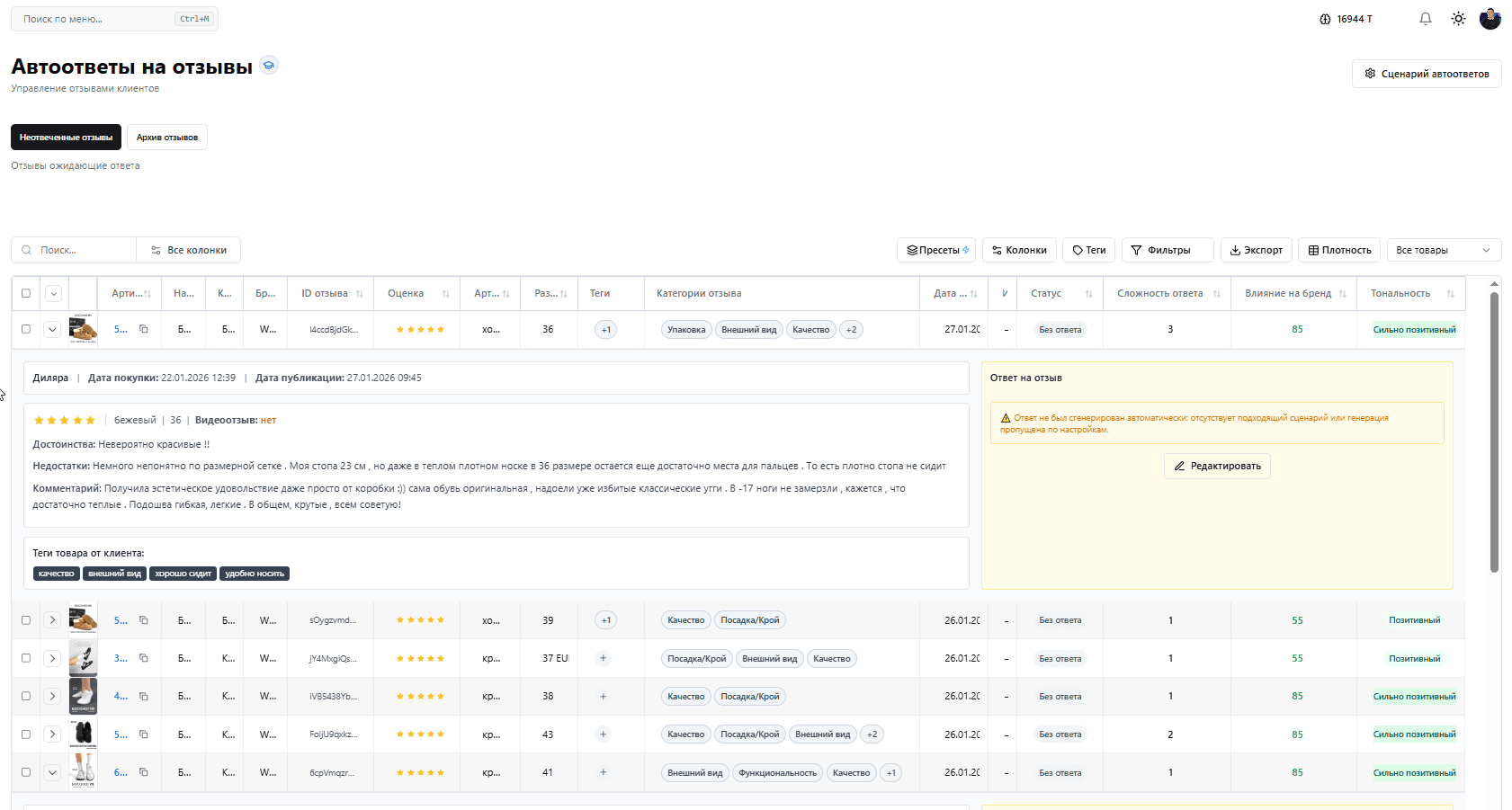Check the first review row checkbox
1512x810 pixels.
26,329
